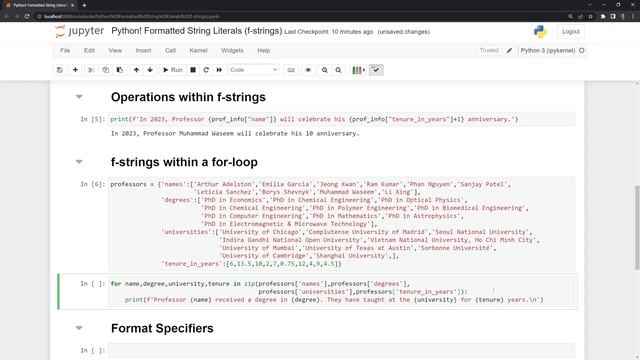
Task: Click the Logout button
Action: 571,31
